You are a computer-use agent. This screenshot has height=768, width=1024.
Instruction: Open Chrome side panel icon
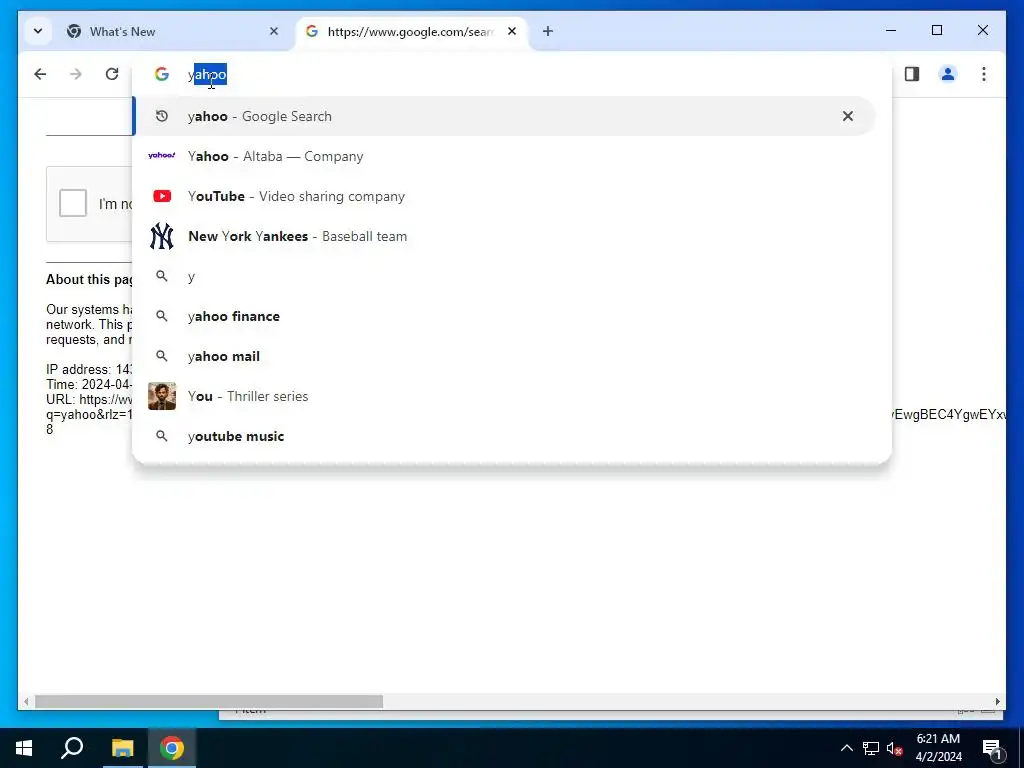[912, 74]
